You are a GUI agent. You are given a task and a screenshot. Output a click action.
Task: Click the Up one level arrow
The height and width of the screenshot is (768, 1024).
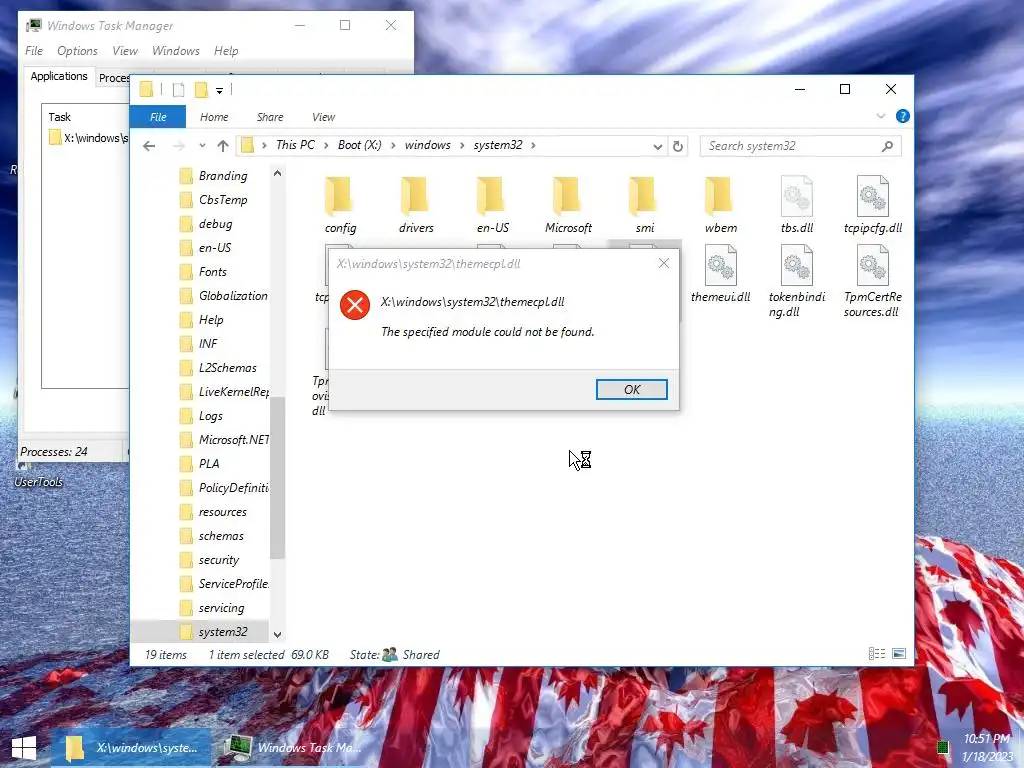223,146
